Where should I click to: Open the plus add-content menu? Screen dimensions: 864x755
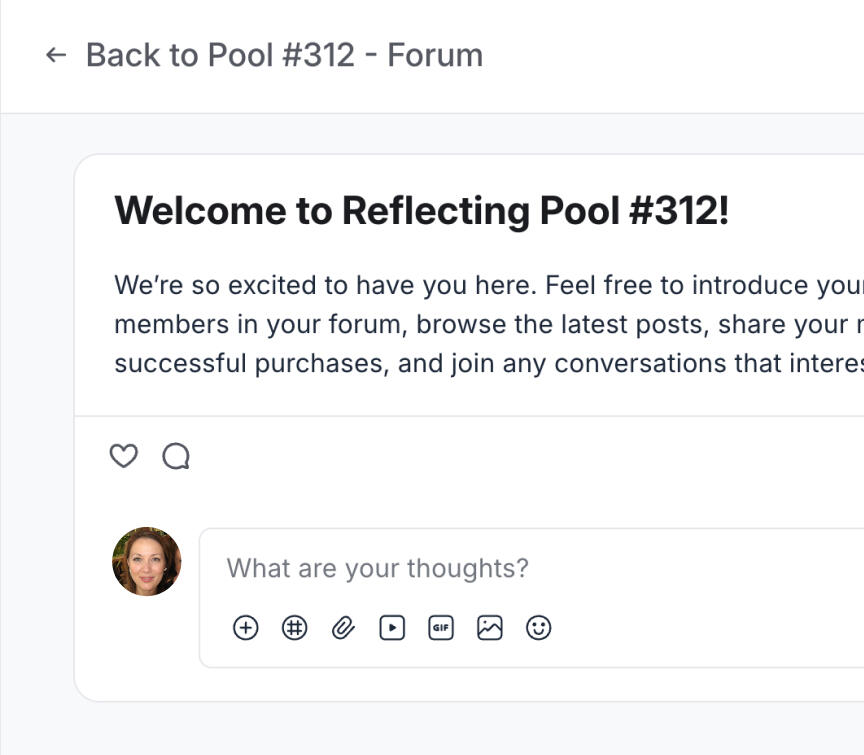(246, 628)
